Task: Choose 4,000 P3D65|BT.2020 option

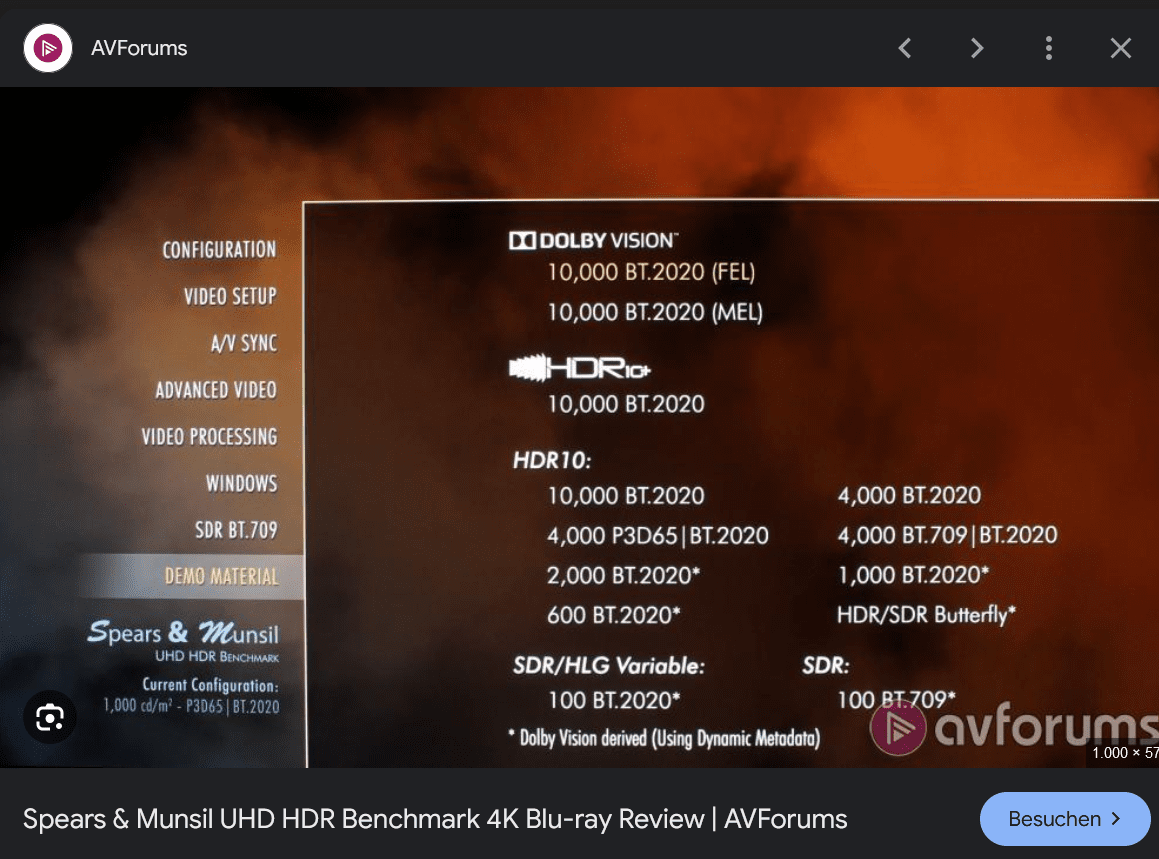Action: point(658,535)
